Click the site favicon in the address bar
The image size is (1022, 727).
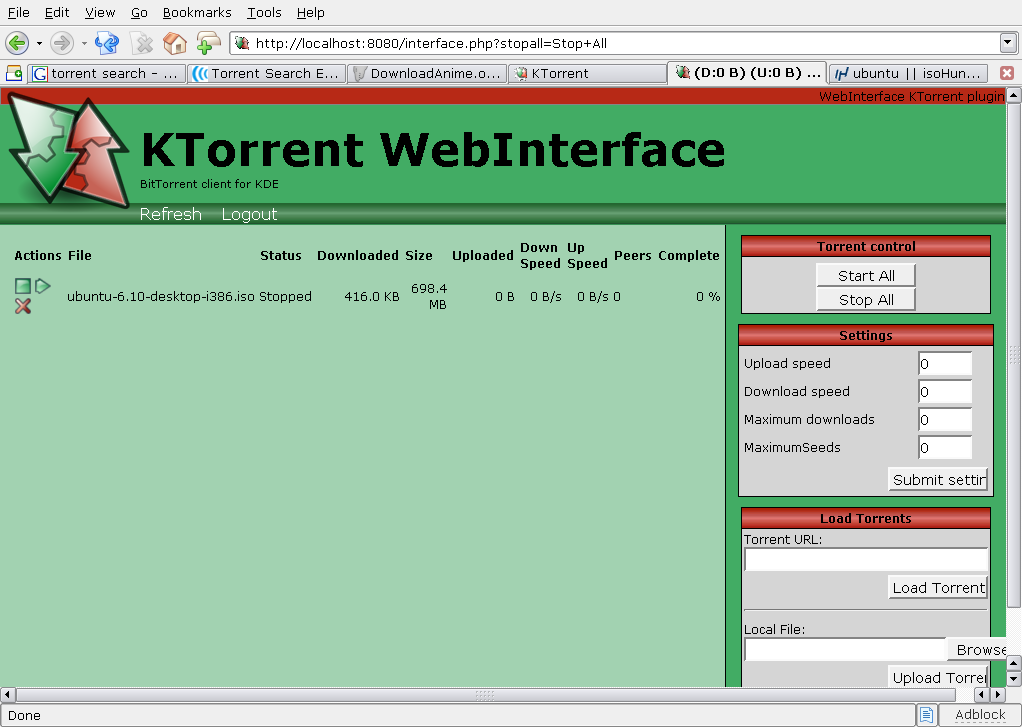(242, 43)
